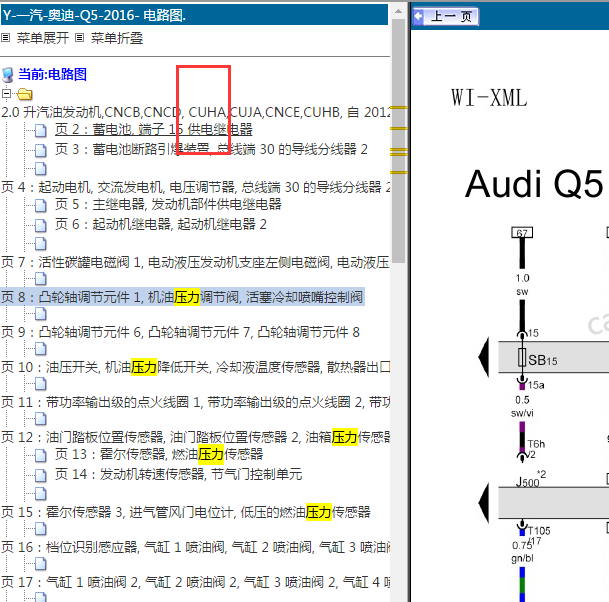
Task: Open 页 6 起动机继电器 entry
Action: point(161,224)
